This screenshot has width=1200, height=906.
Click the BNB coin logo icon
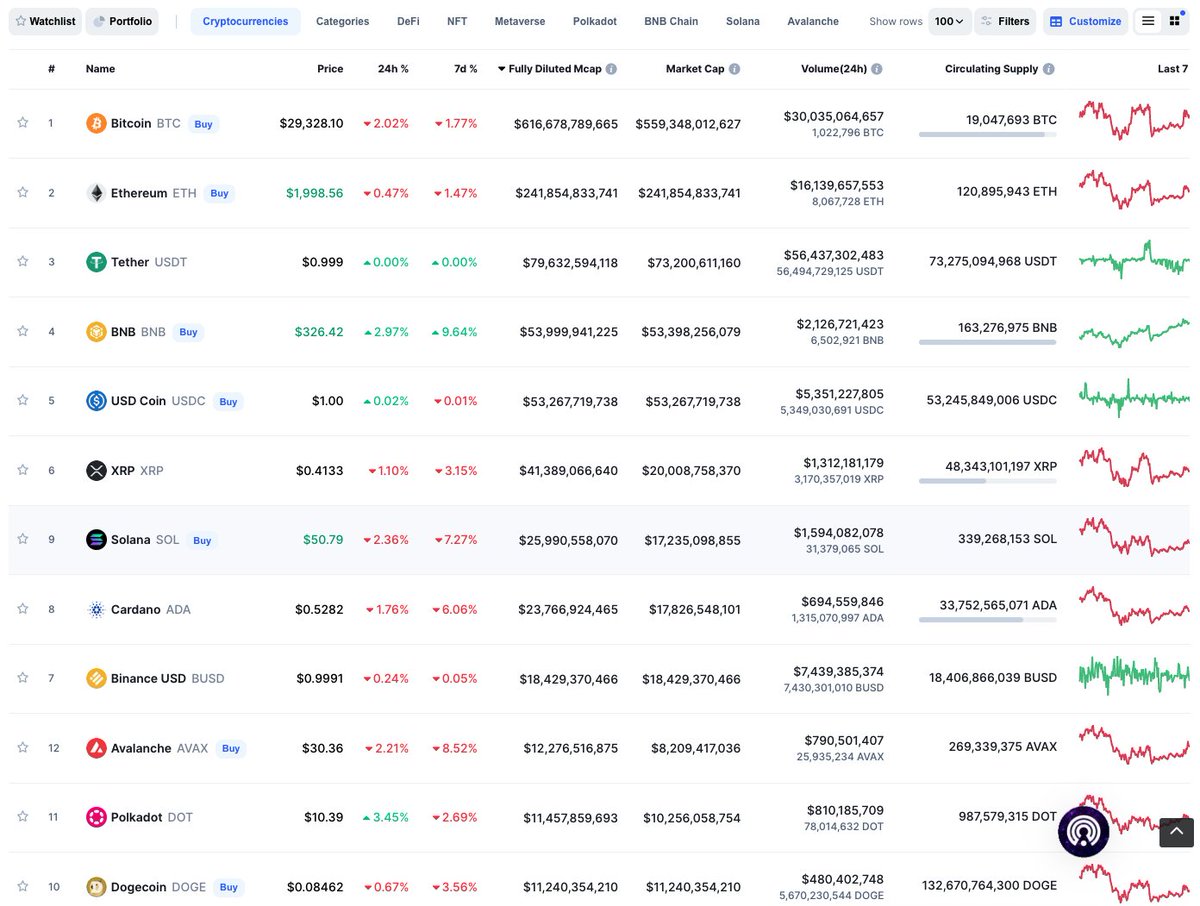pyautogui.click(x=96, y=332)
